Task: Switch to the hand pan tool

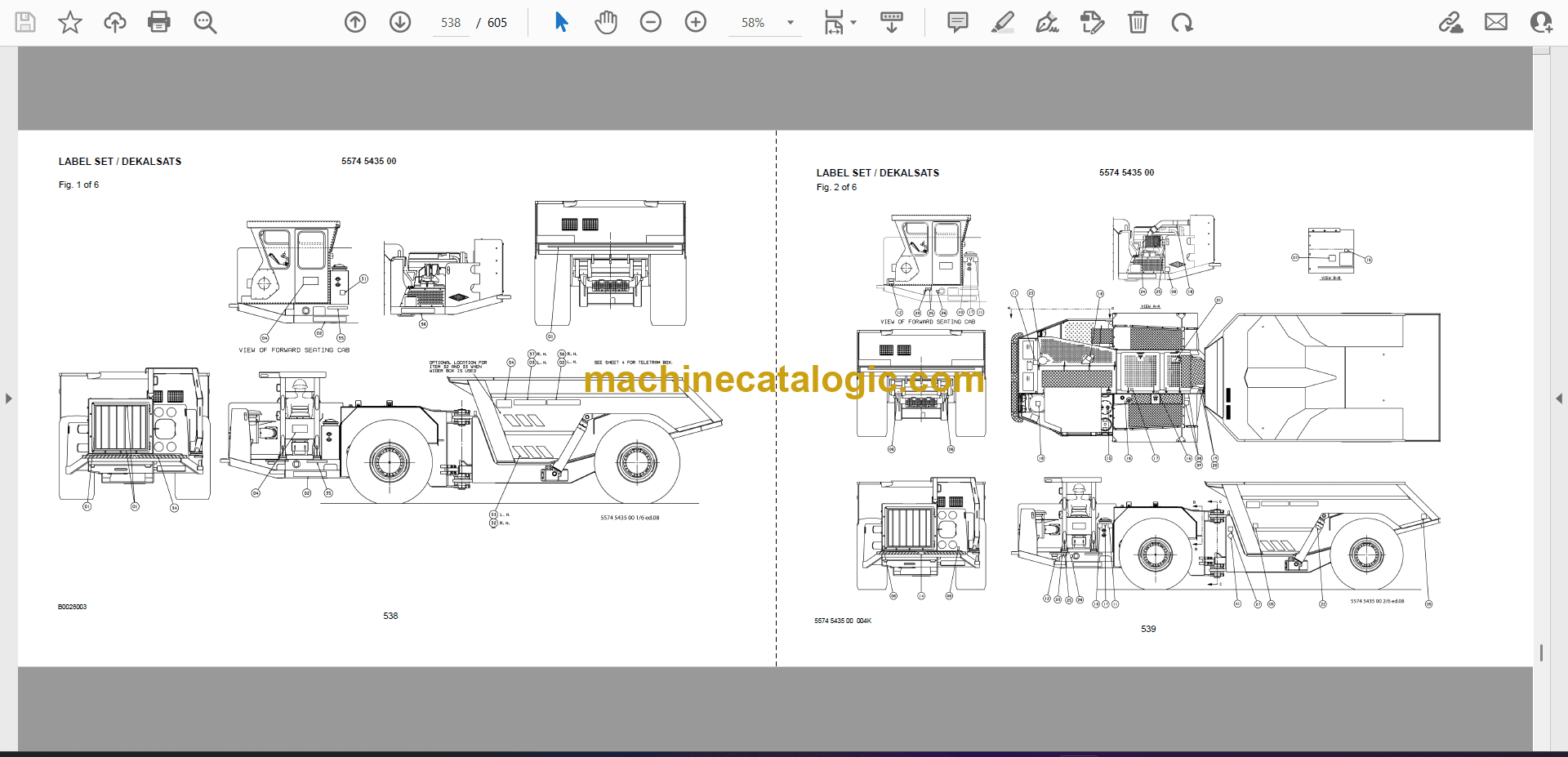Action: click(x=606, y=22)
